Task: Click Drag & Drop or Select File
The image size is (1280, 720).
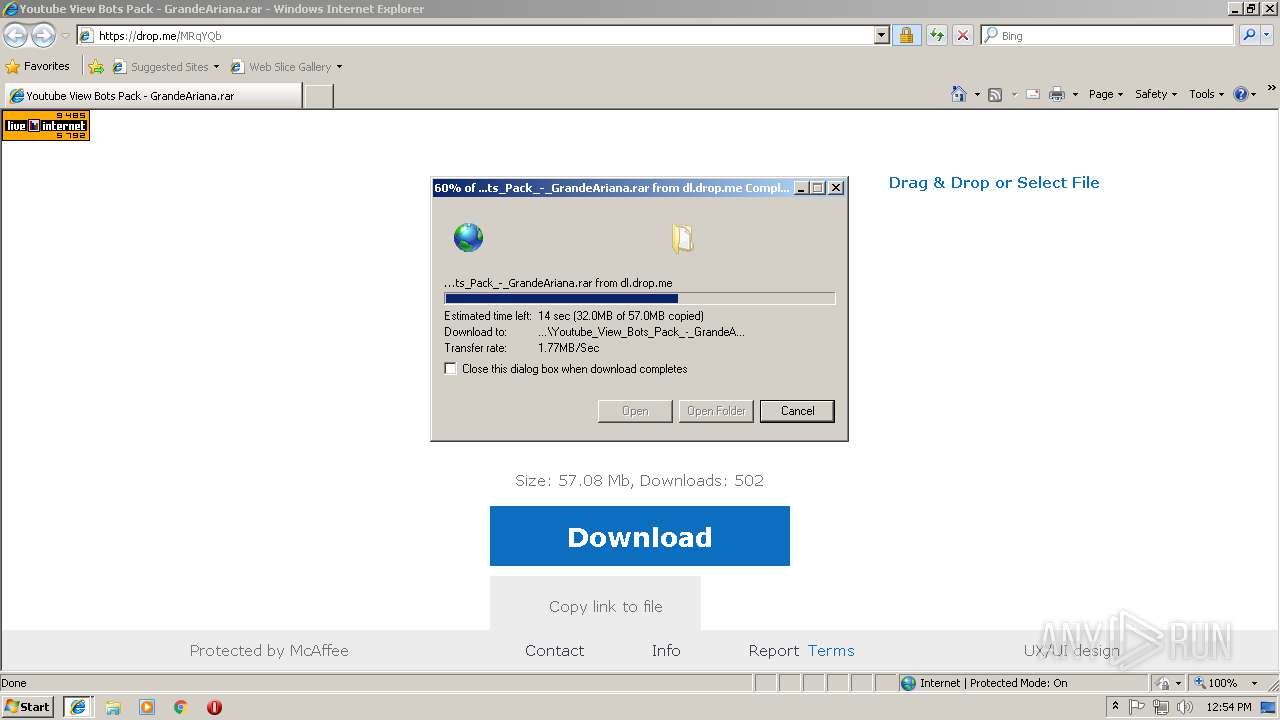Action: [x=994, y=182]
